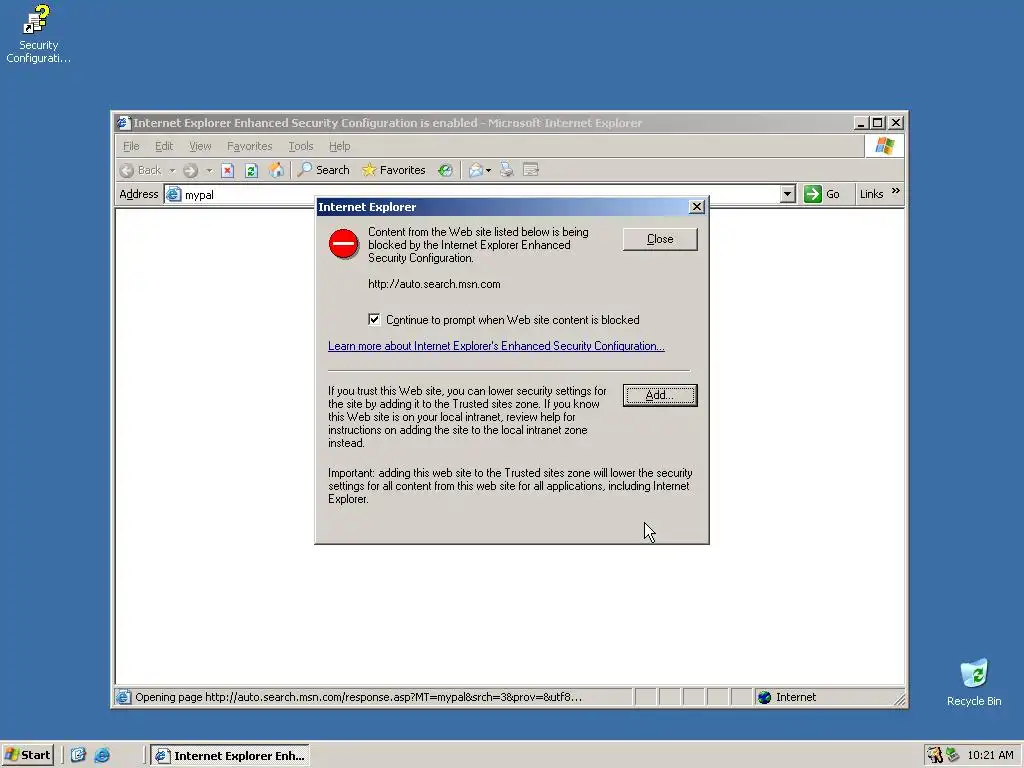1024x768 pixels.
Task: Click the Edit page toolbar icon
Action: point(531,170)
